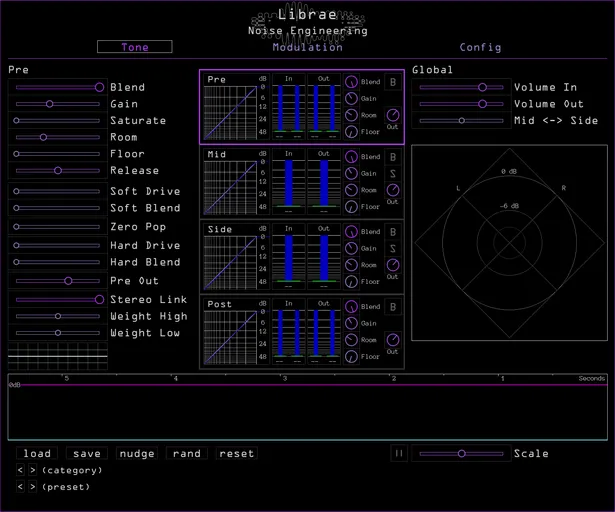Adjust the Saturate slider
615x512 pixels.
58,120
